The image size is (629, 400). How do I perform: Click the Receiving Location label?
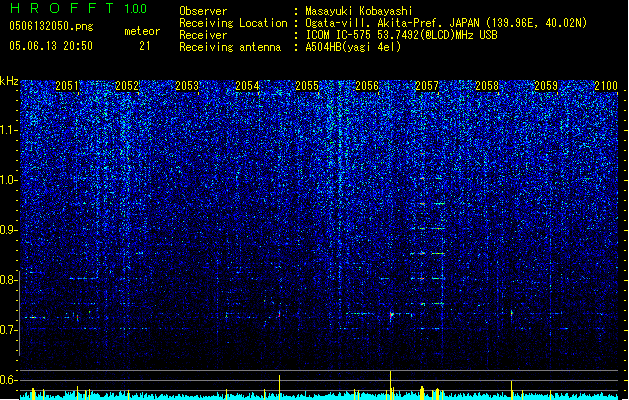pyautogui.click(x=233, y=23)
